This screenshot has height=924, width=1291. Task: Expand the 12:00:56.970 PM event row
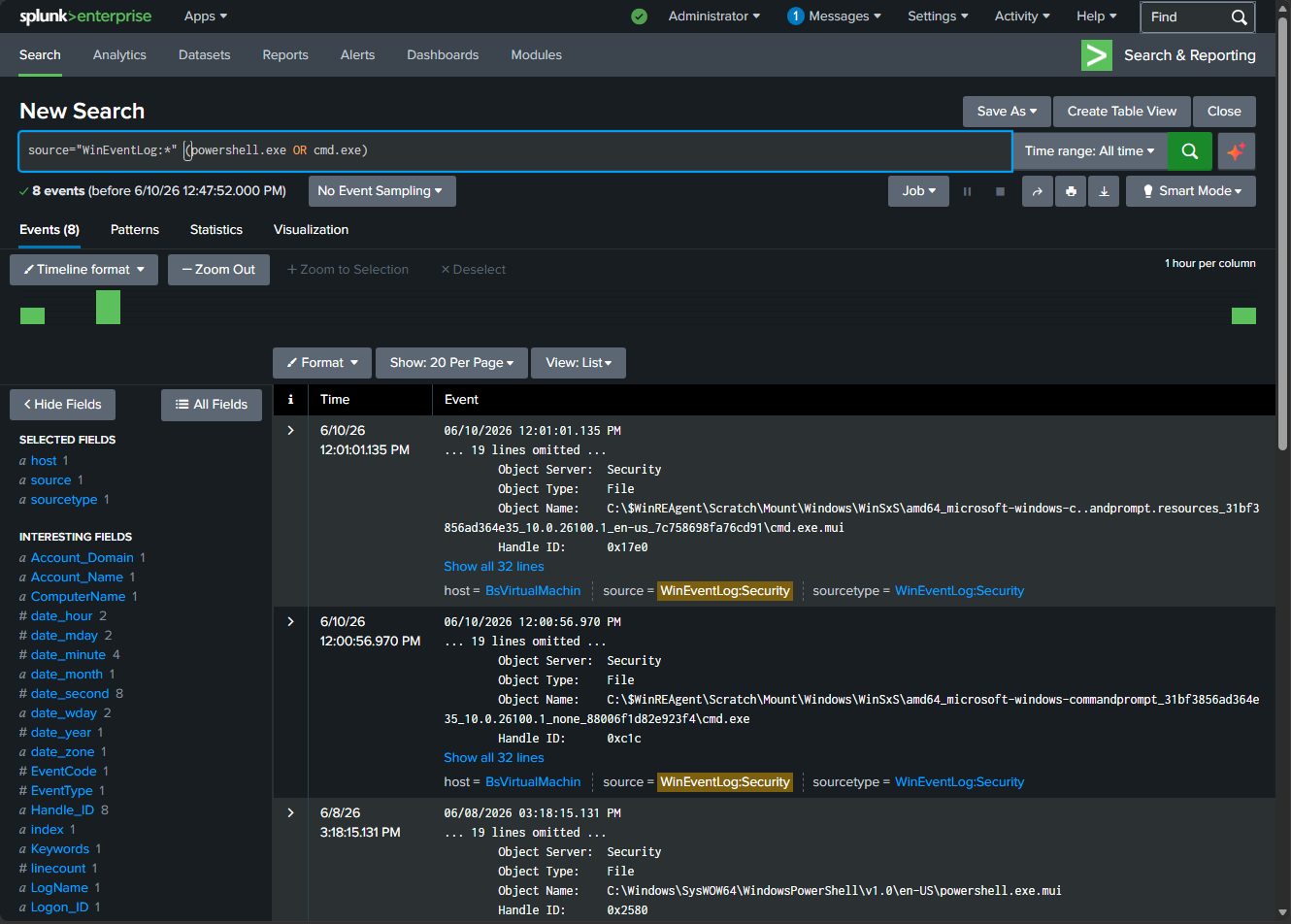tap(290, 622)
